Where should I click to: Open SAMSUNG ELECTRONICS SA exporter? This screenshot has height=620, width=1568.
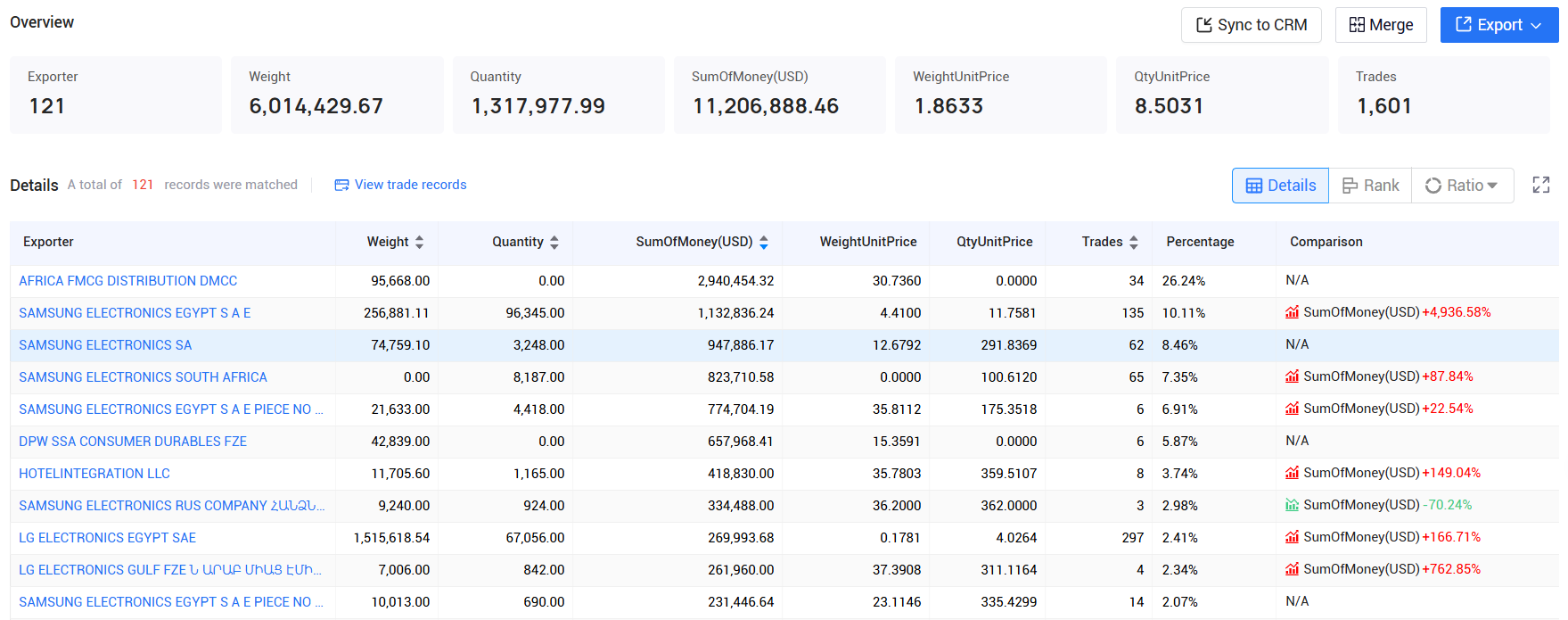[x=105, y=345]
